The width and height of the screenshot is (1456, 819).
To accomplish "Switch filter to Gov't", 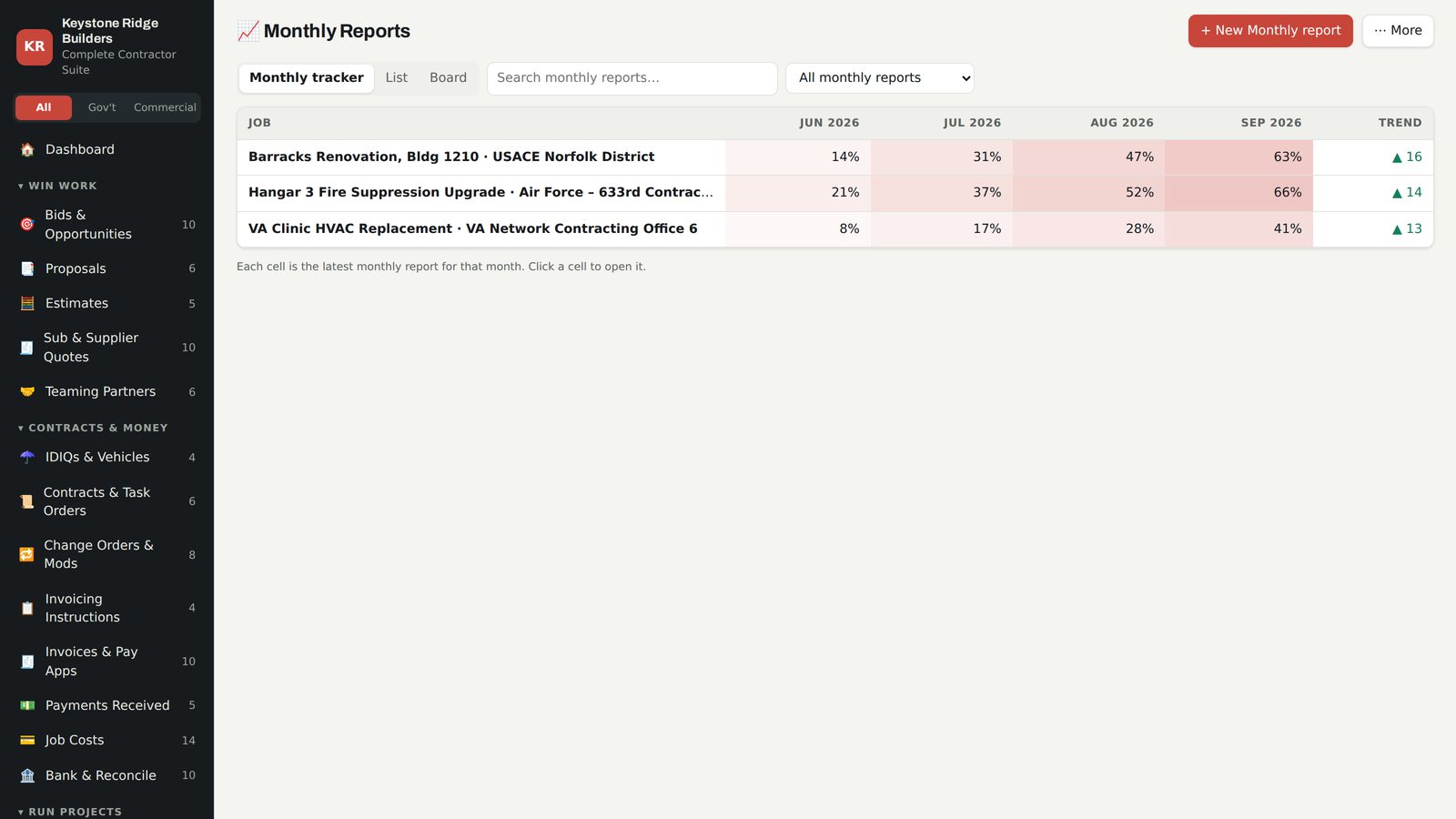I will (x=102, y=107).
